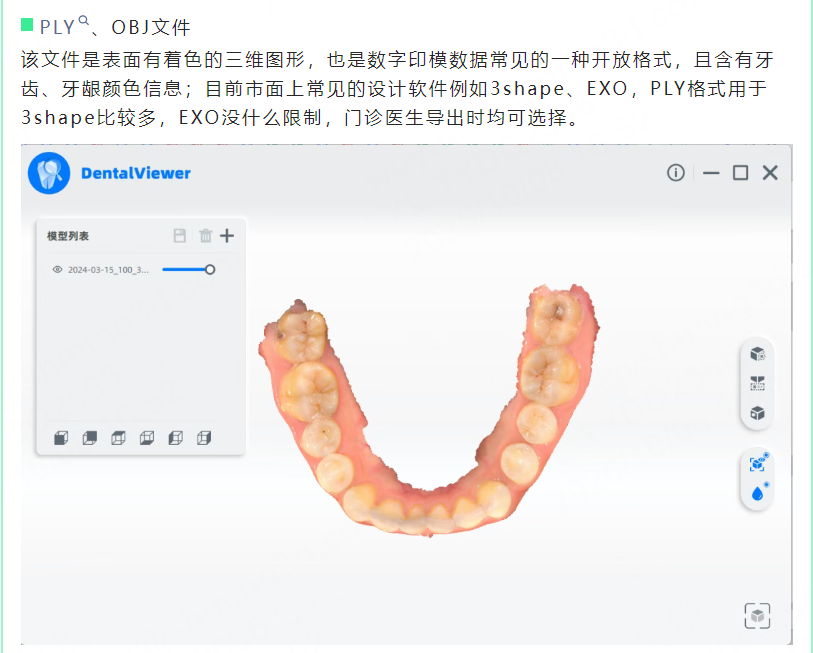
Task: Click the top cube tool in right toolbar
Action: 758,354
